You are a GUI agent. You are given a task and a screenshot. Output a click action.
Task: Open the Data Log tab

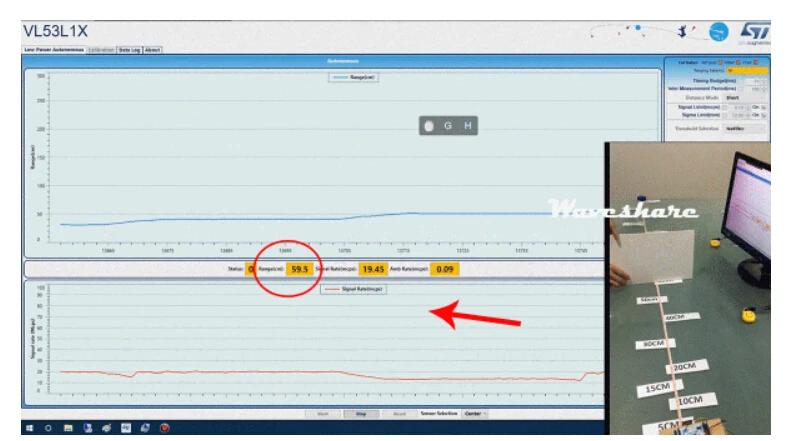pos(129,50)
